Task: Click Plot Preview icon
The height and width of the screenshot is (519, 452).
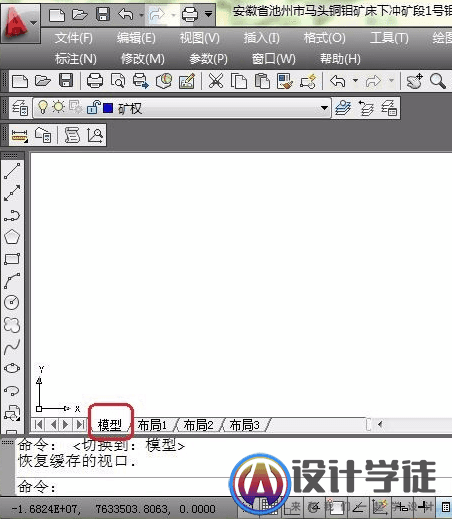Action: click(x=118, y=81)
